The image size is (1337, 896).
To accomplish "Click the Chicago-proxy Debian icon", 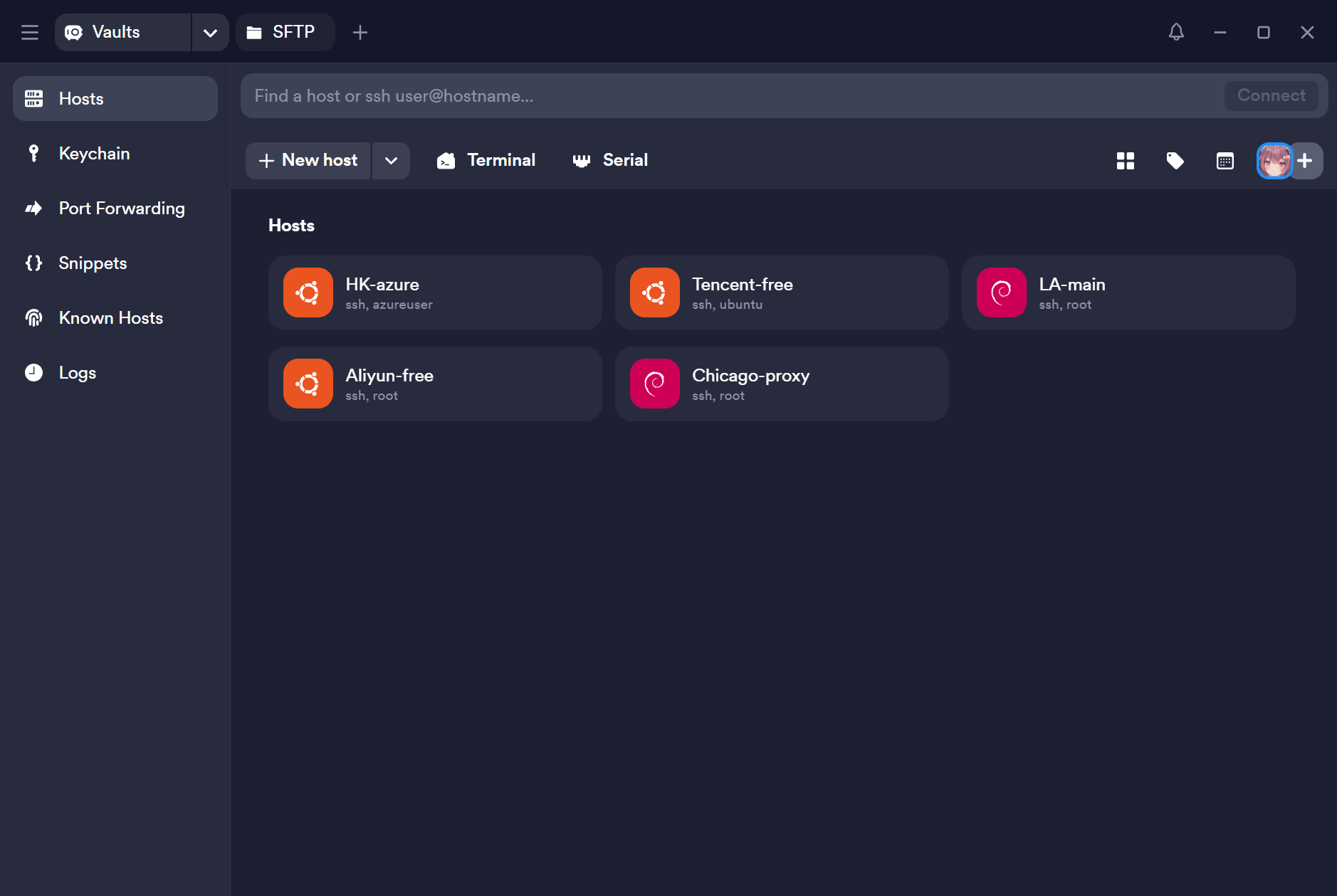I will [655, 384].
